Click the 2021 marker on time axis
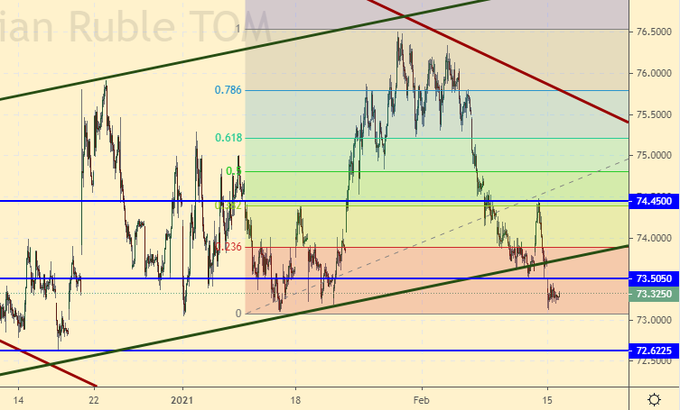 [x=184, y=398]
